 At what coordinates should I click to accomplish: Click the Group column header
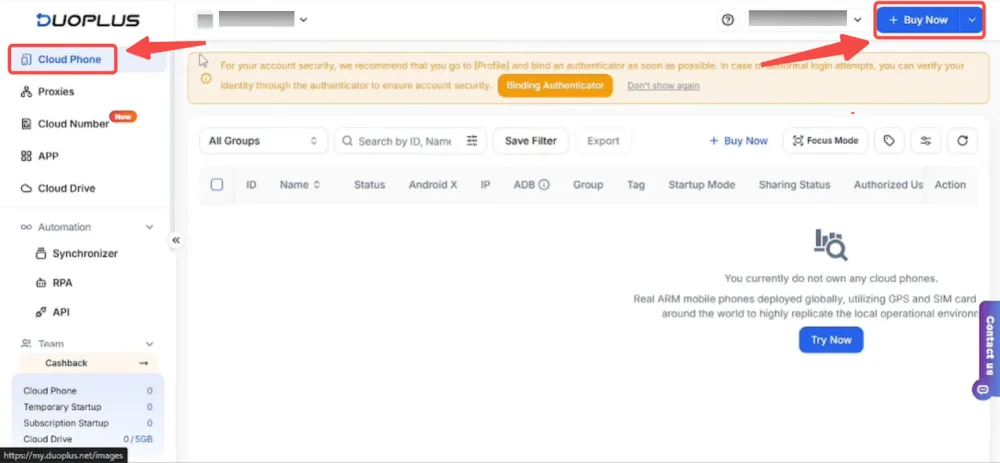pos(588,185)
